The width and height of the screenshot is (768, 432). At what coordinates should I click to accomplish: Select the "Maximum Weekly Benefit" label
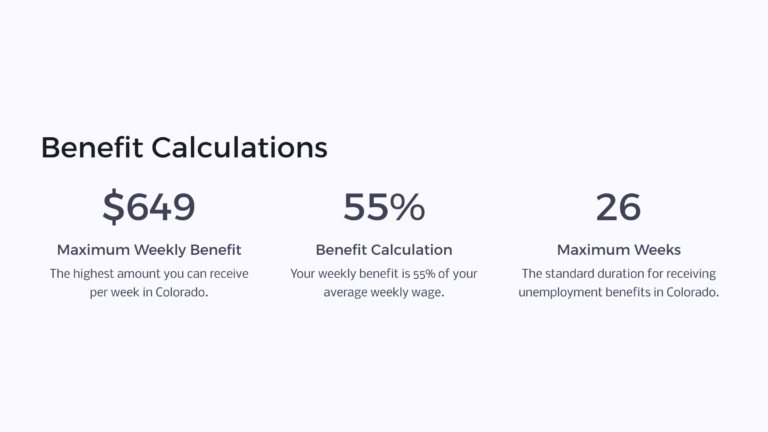coord(149,250)
